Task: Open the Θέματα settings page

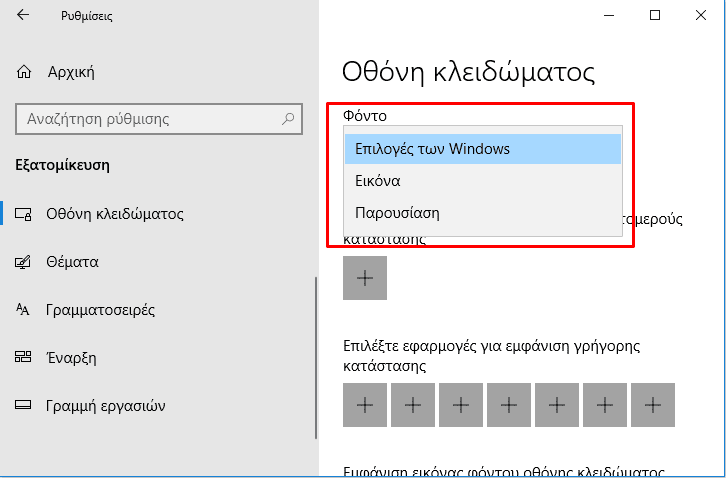Action: coord(72,262)
